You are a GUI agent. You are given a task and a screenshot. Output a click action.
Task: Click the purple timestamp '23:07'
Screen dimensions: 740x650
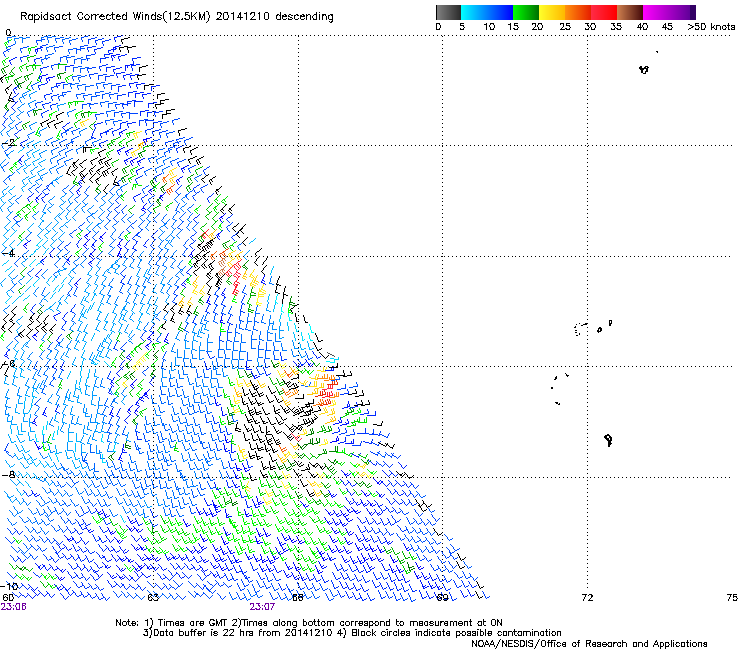point(262,607)
